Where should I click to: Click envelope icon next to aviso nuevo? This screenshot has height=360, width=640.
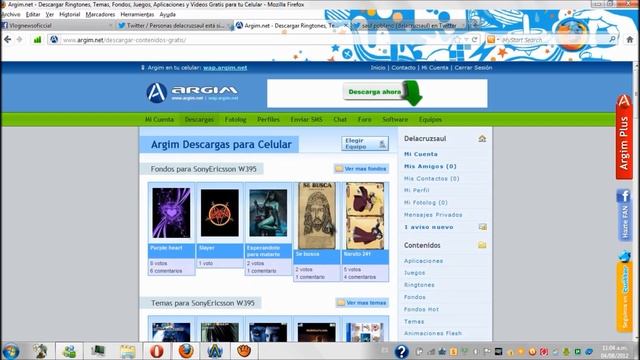coord(482,227)
